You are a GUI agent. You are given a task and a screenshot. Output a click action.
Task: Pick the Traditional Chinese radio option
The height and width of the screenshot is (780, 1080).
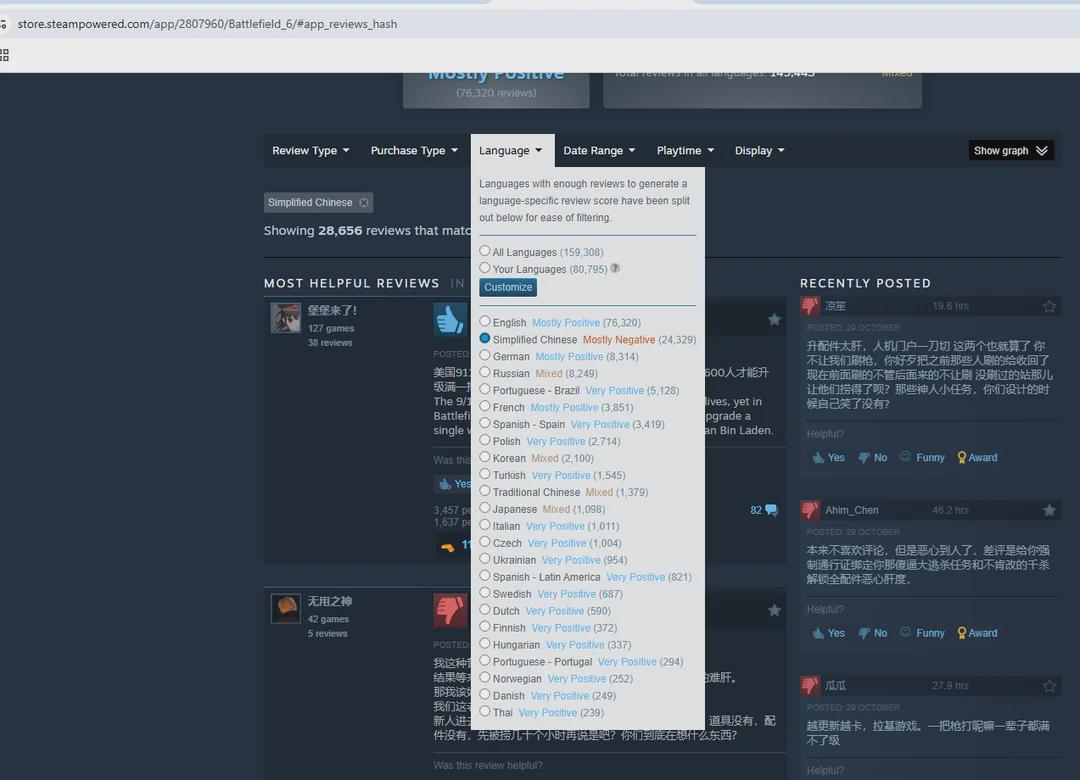(485, 491)
